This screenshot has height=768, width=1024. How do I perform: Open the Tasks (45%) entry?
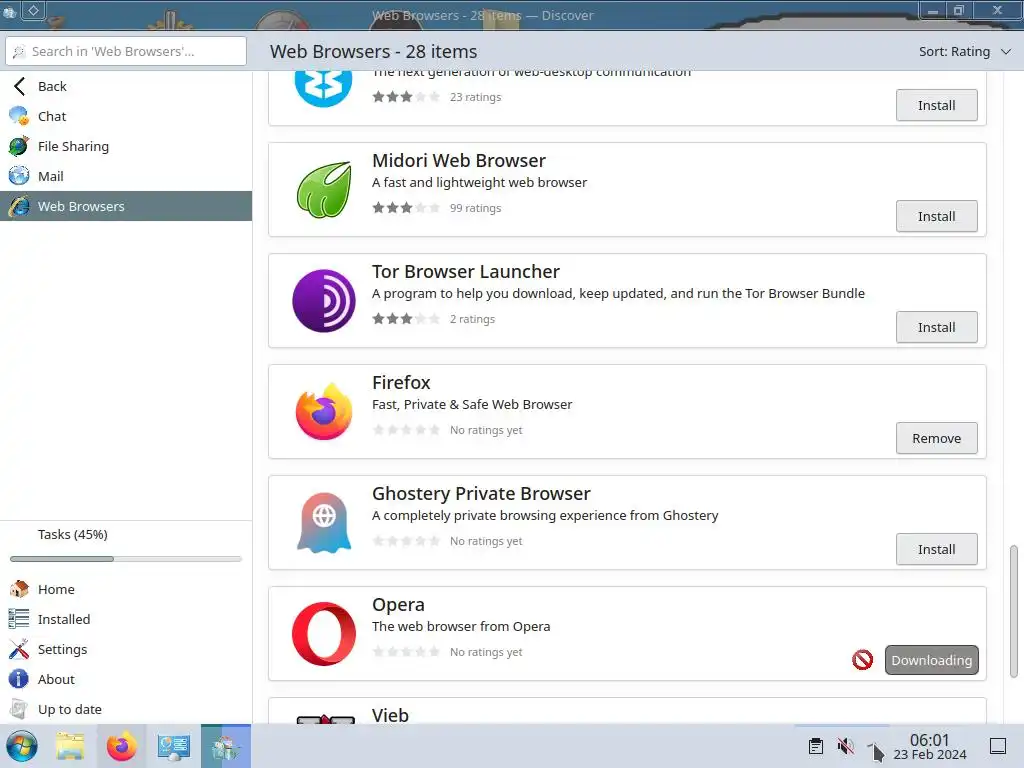[126, 534]
